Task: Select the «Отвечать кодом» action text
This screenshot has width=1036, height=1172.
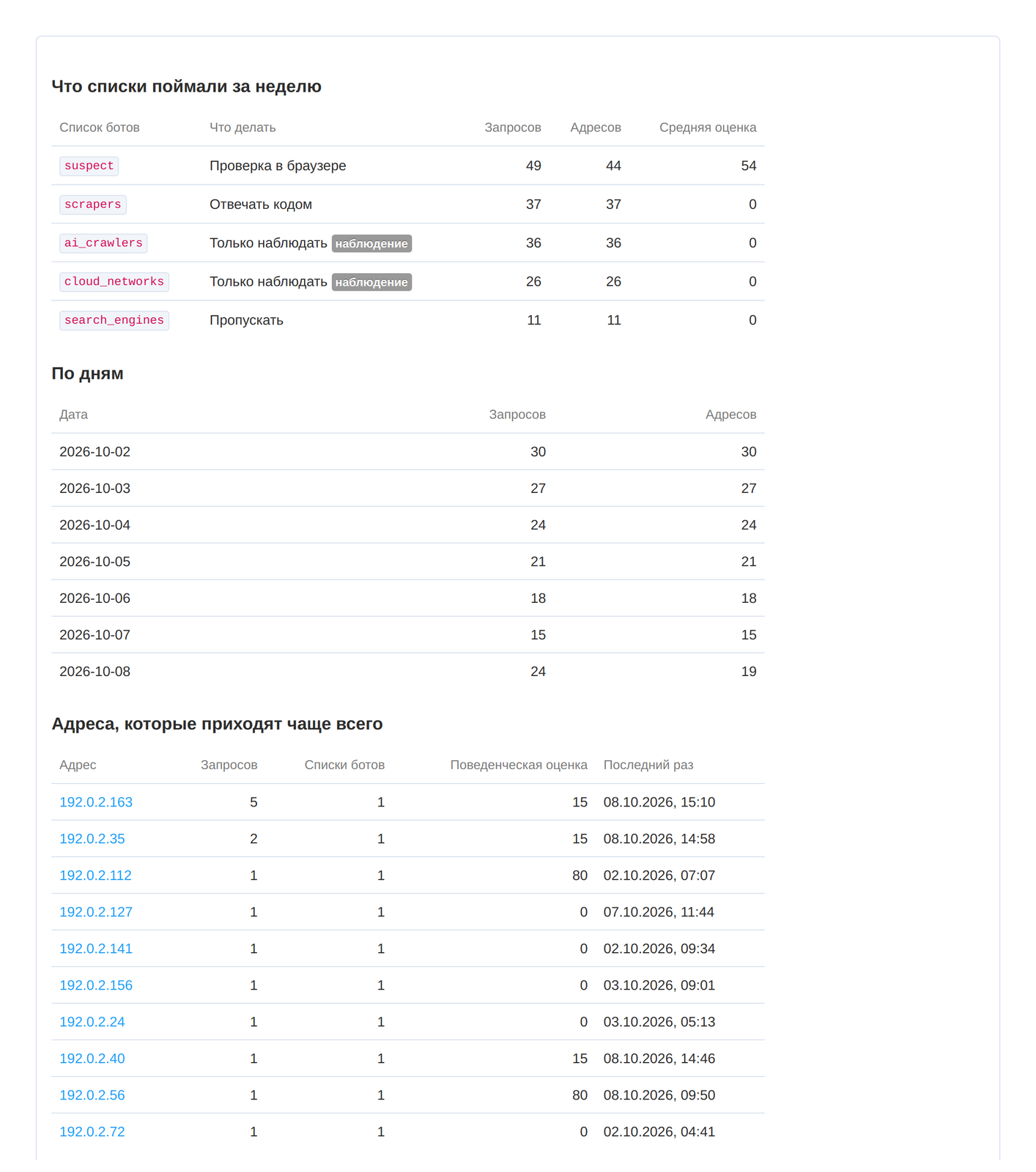Action: 261,204
